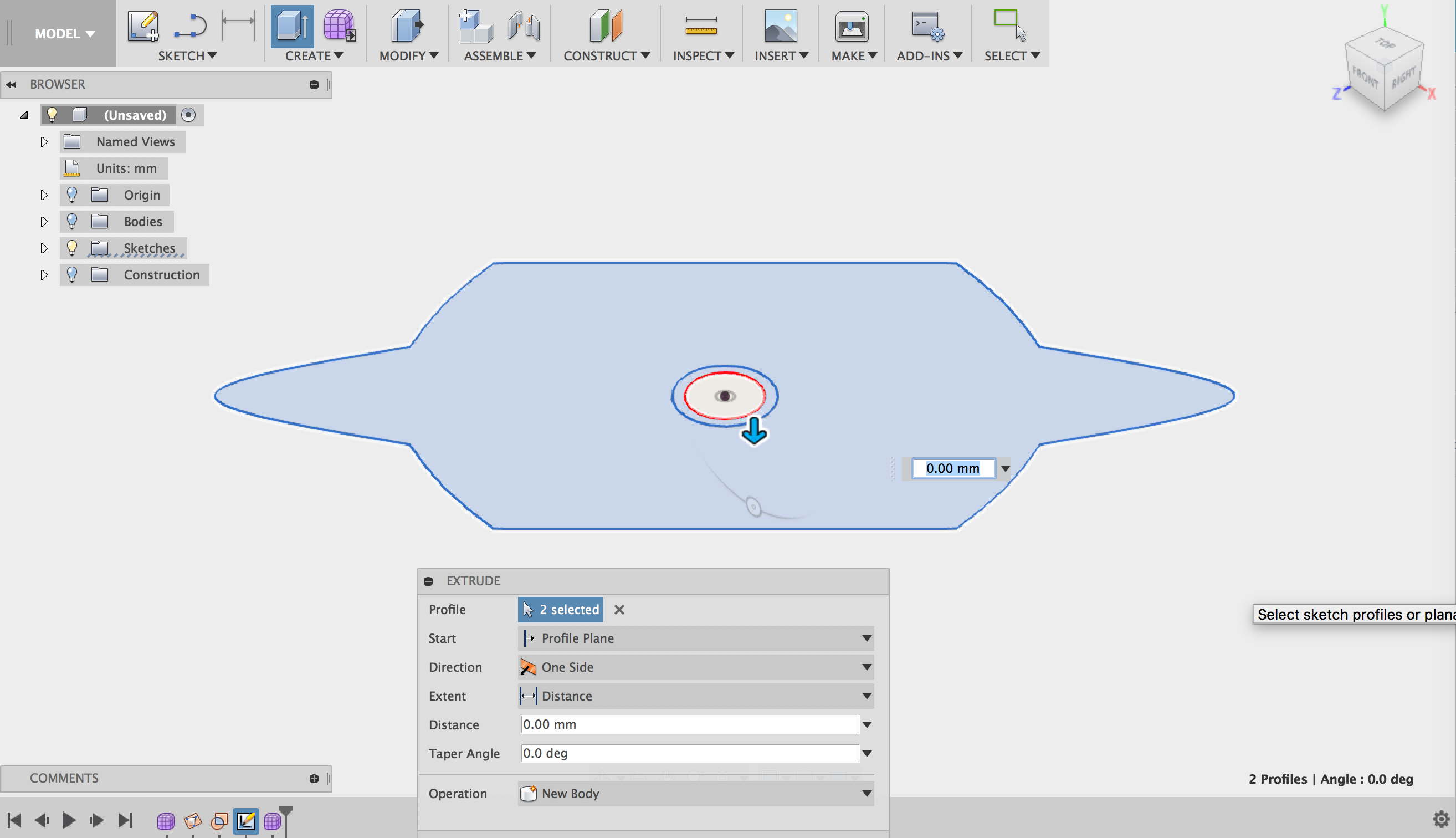
Task: Open display settings gear icon
Action: (1441, 819)
